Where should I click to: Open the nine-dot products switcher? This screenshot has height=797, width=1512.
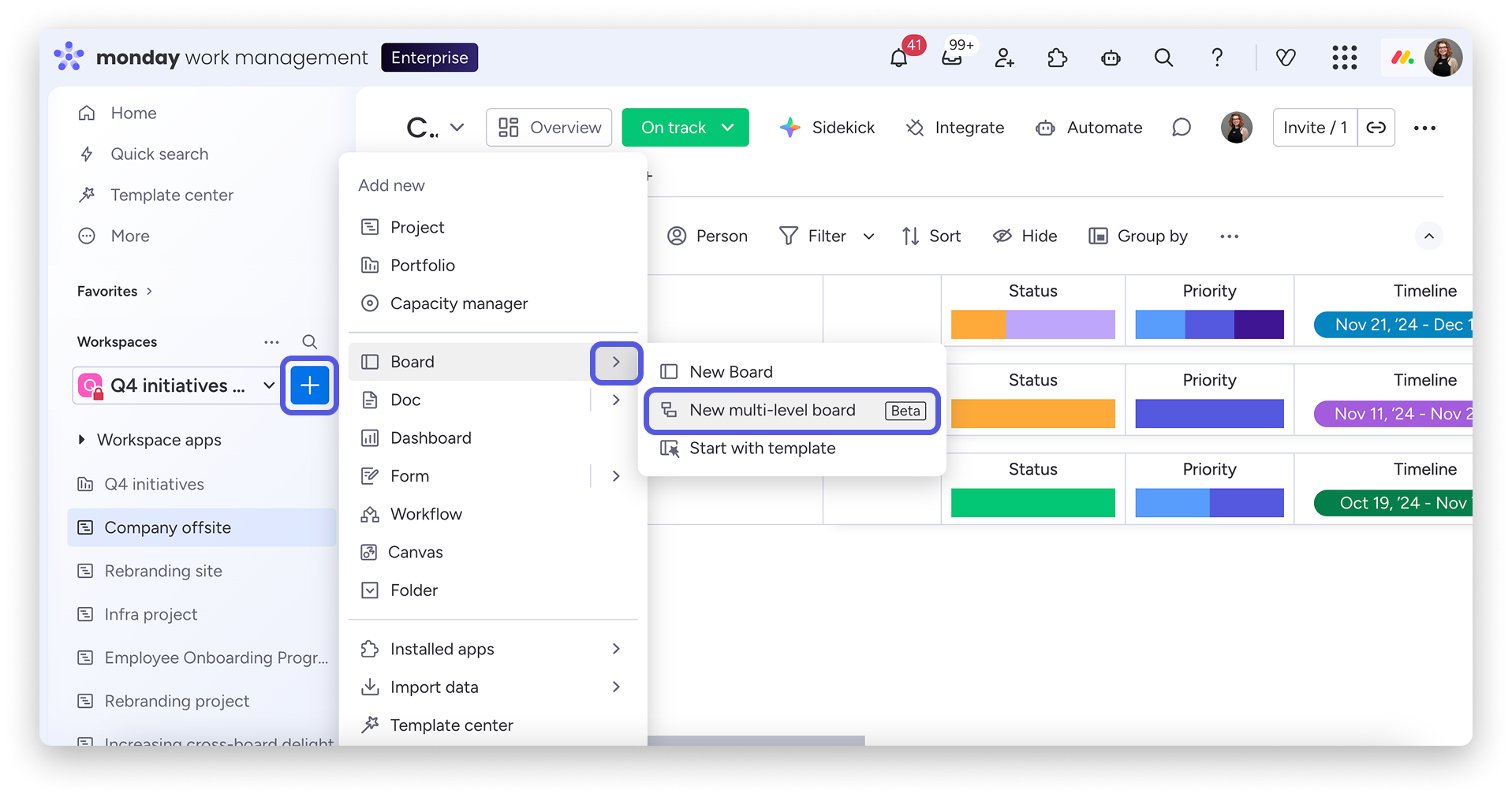coord(1344,58)
